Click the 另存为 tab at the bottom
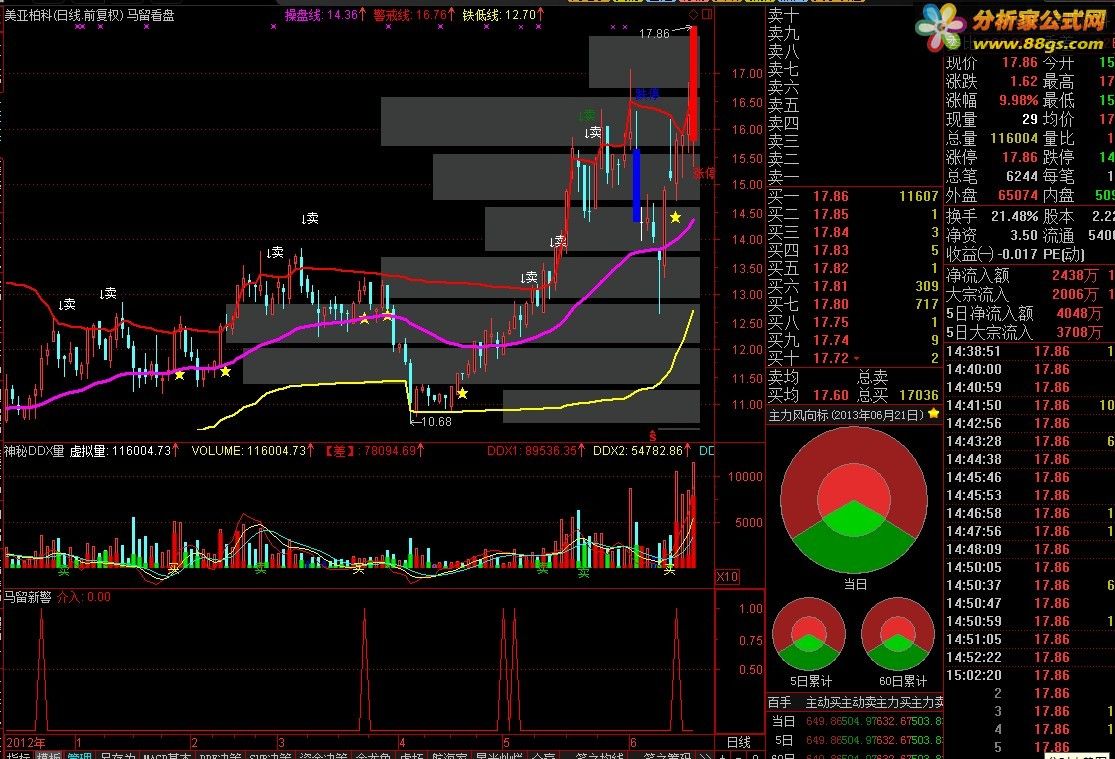This screenshot has height=759, width=1115. coord(117,755)
